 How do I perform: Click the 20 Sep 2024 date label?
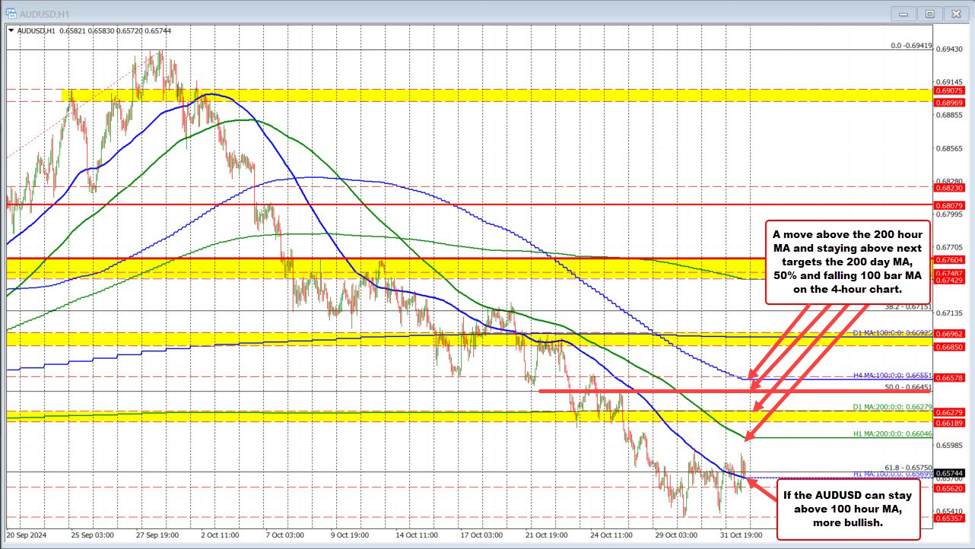click(x=27, y=535)
